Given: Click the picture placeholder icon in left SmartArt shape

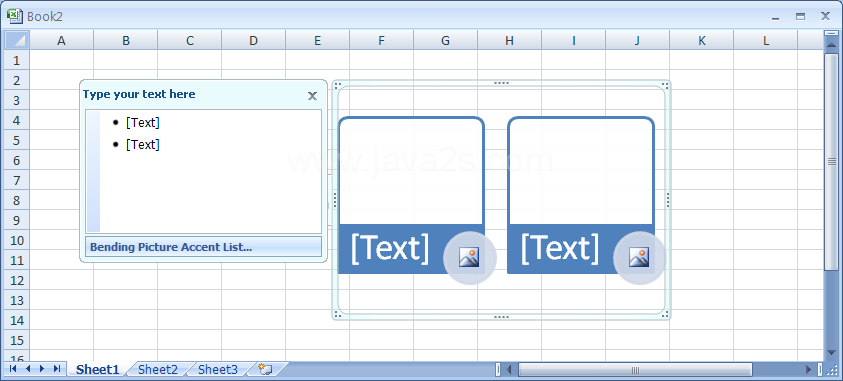Looking at the screenshot, I should 469,258.
